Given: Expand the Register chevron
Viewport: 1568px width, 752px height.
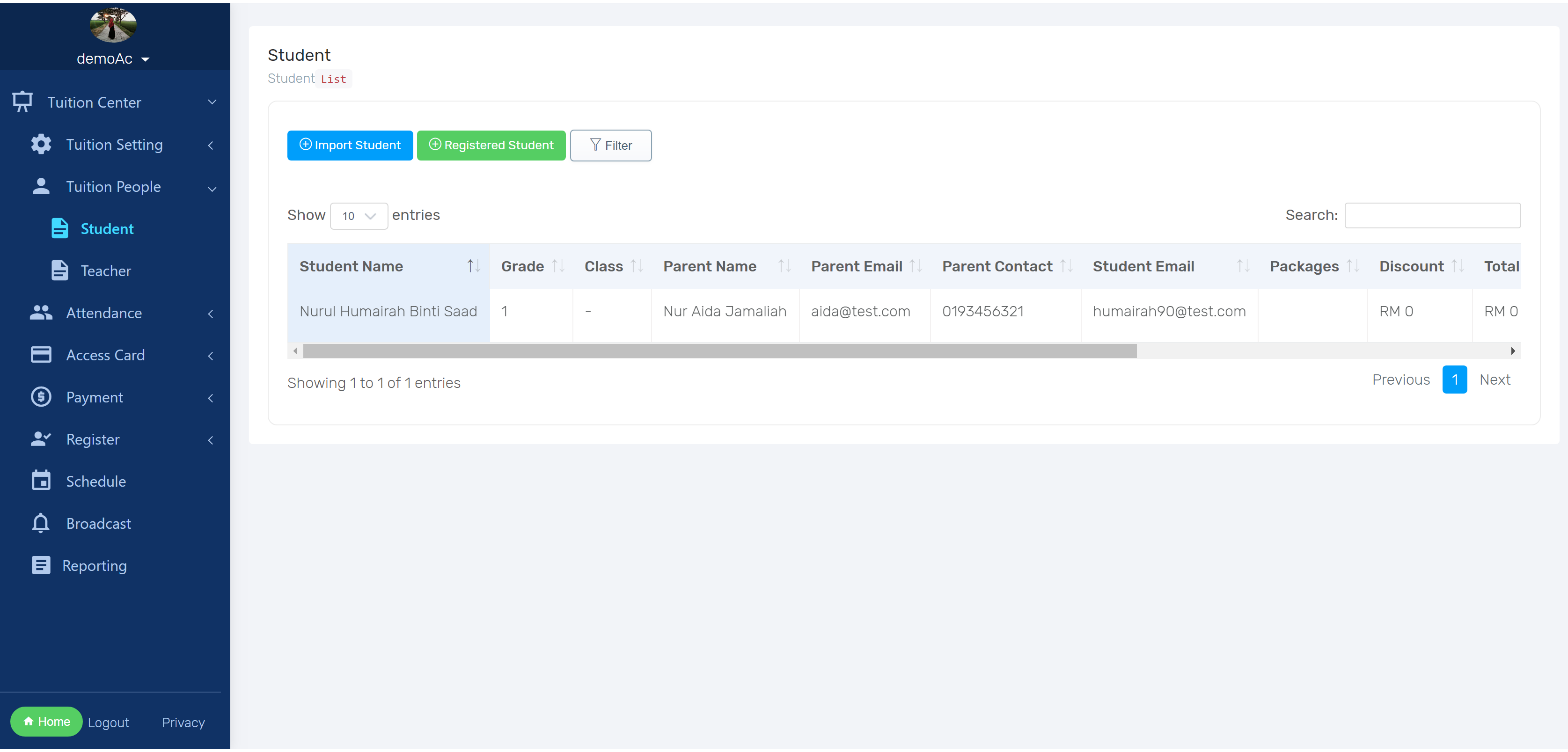Looking at the screenshot, I should (211, 440).
